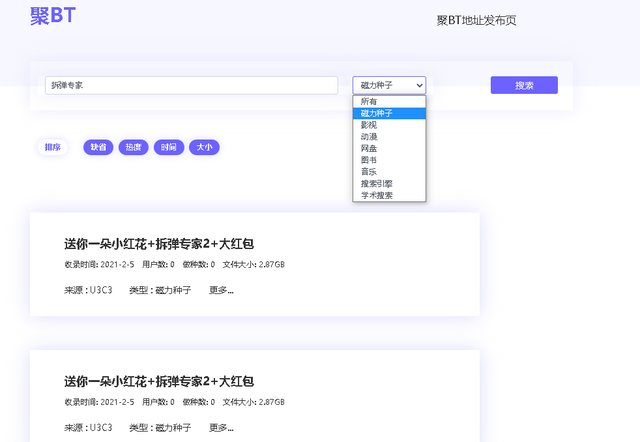Sort results by 大小
This screenshot has width=640, height=442.
(x=204, y=147)
